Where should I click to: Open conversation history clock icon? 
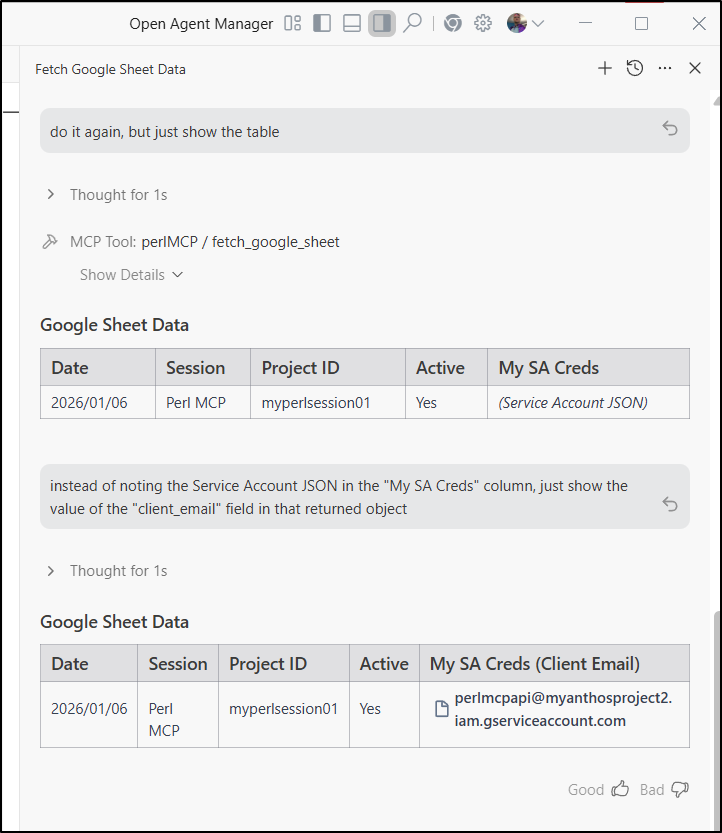coord(634,69)
